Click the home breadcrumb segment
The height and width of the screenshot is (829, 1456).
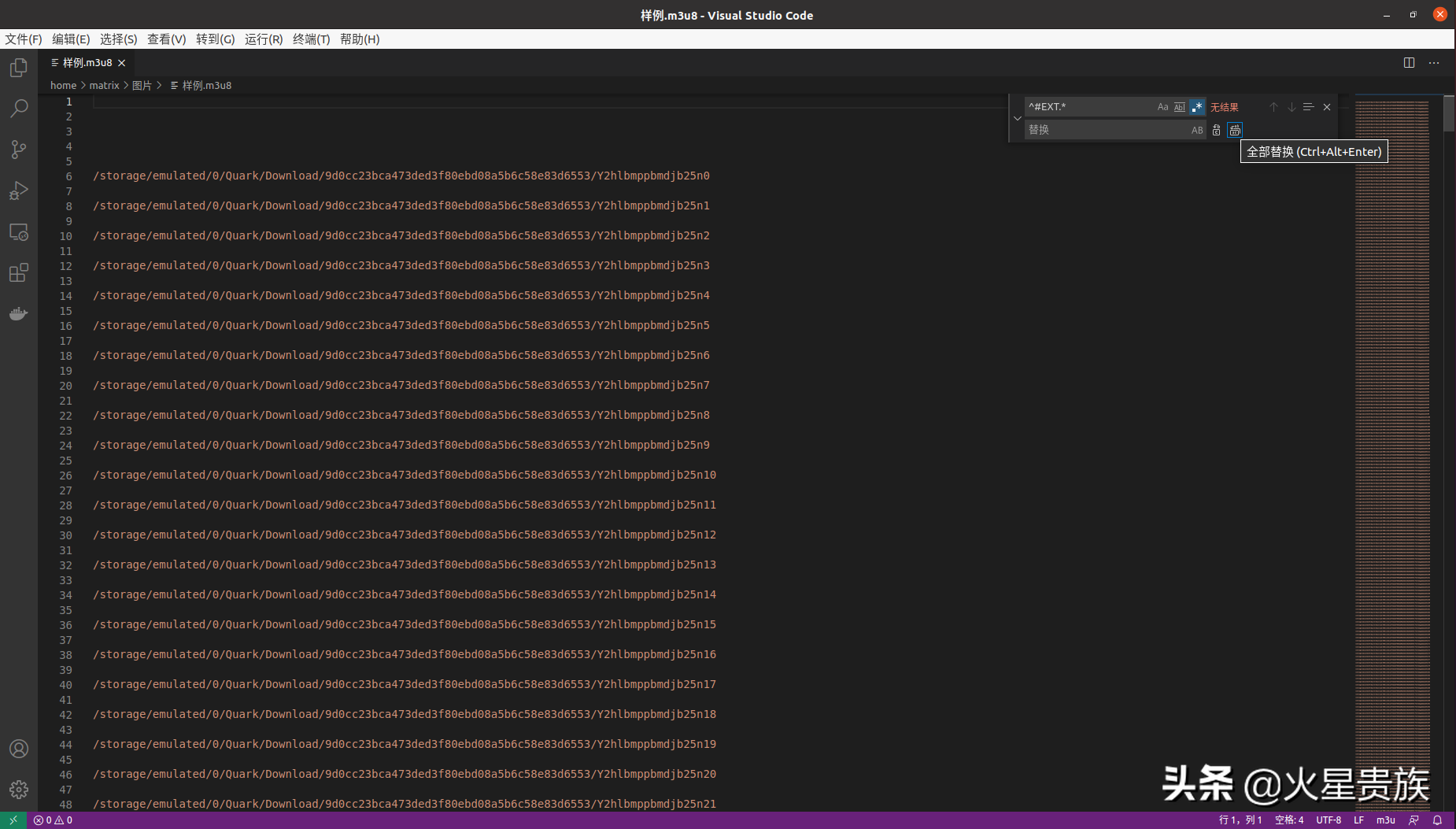pos(63,85)
